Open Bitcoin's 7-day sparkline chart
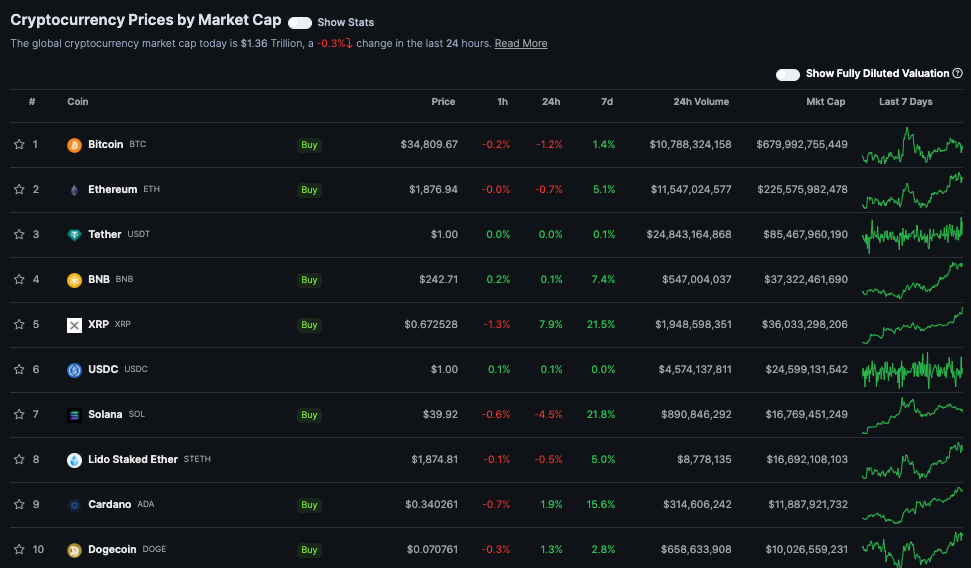Viewport: 971px width, 568px height. tap(912, 146)
